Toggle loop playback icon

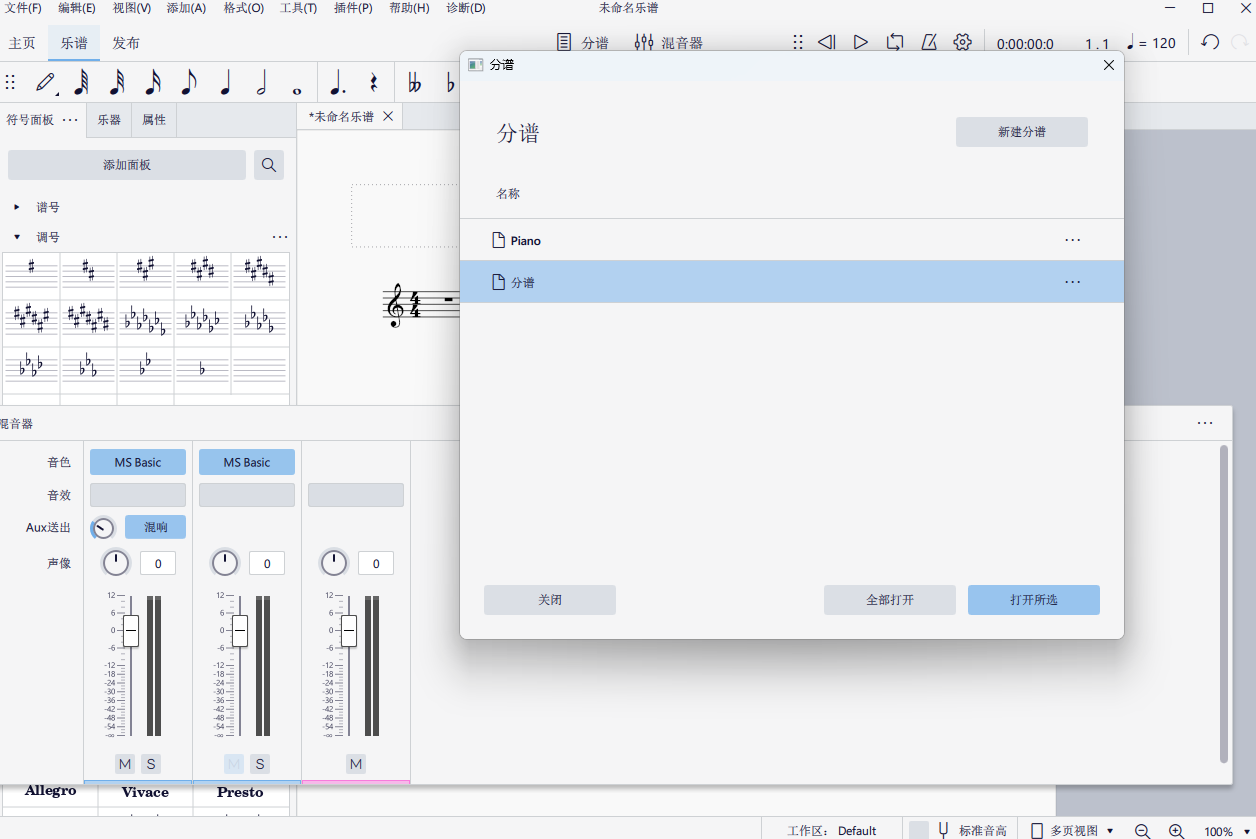894,42
